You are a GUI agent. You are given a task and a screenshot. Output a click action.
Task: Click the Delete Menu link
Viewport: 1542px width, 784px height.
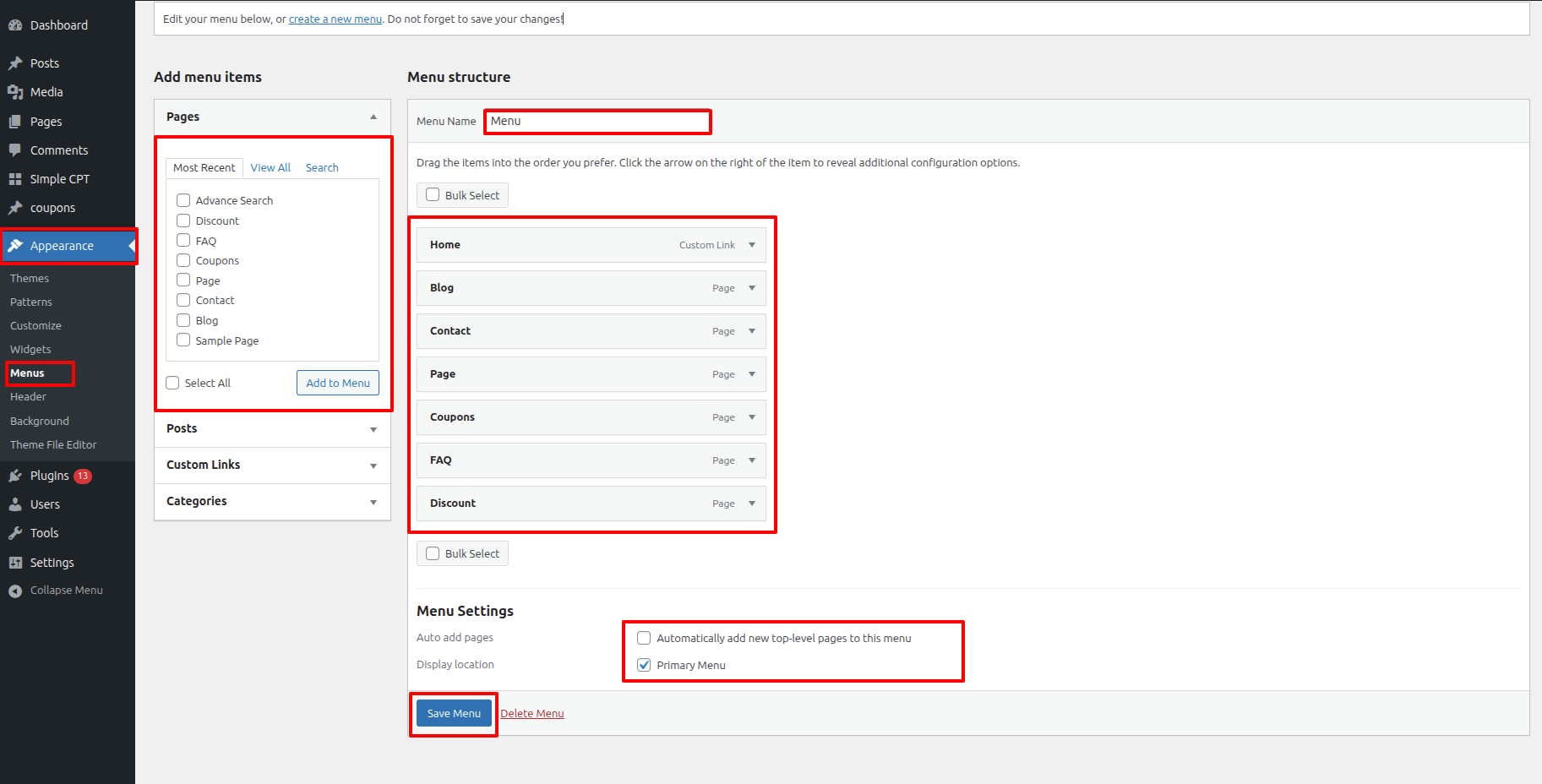coord(531,713)
